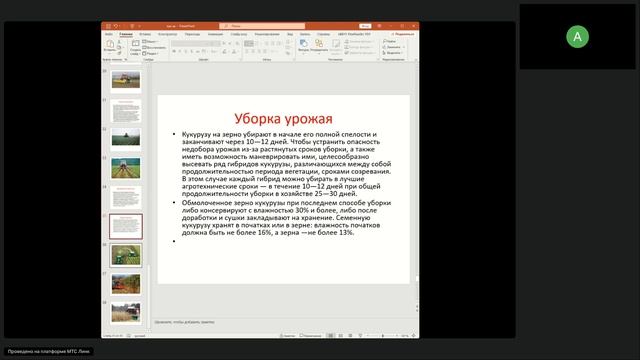This screenshot has width=640, height=360.
Task: Start the slide show from the status bar
Action: 360,336
